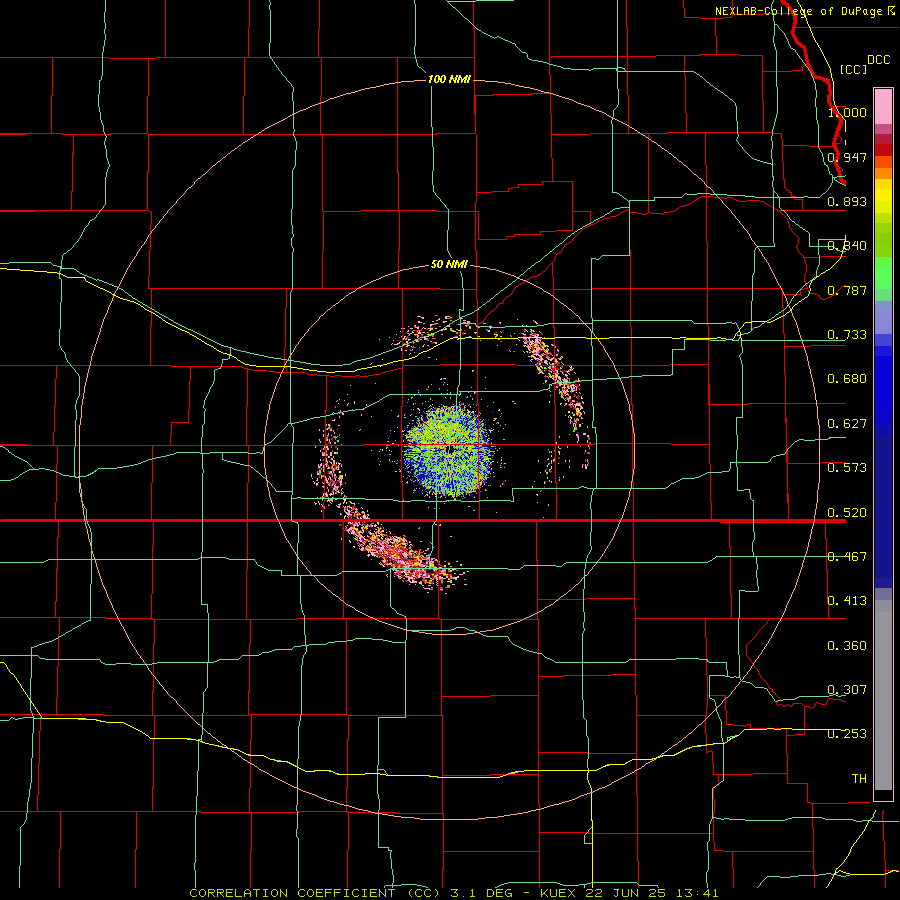Click the 0.787 legend value
This screenshot has width=900, height=900.
click(x=847, y=290)
